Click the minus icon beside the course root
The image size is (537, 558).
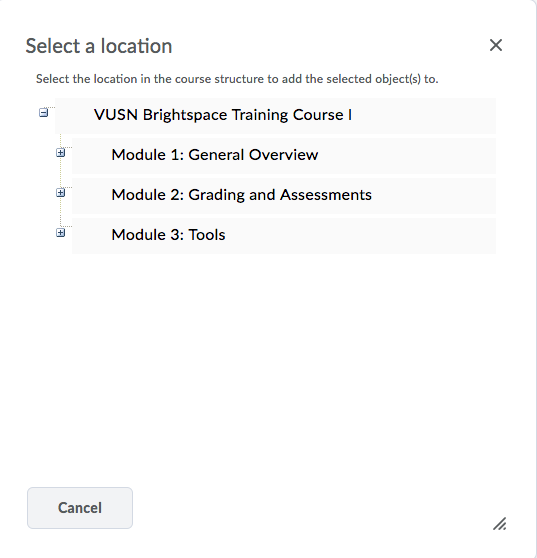(43, 113)
